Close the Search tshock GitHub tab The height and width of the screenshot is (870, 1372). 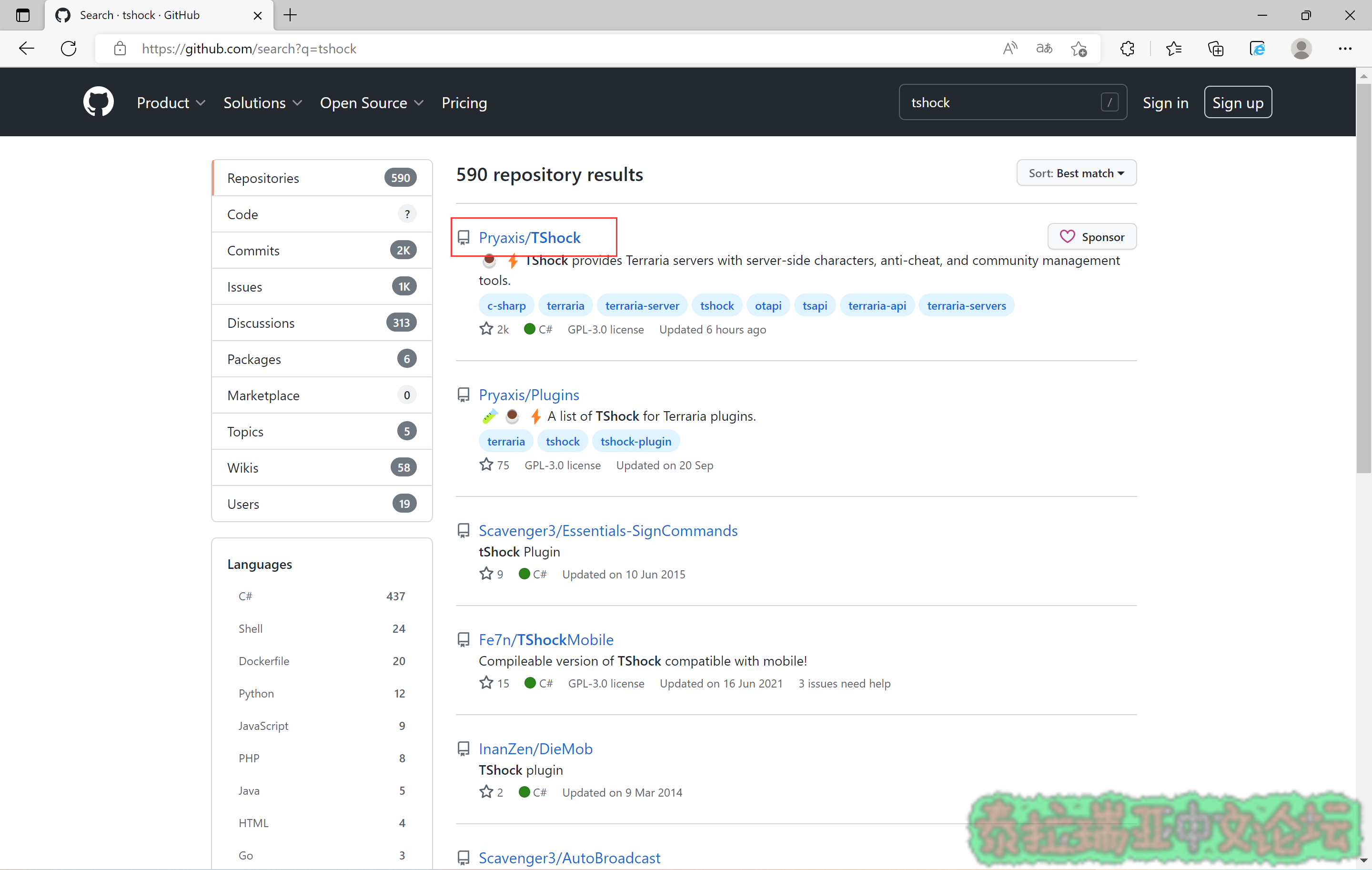pyautogui.click(x=258, y=15)
